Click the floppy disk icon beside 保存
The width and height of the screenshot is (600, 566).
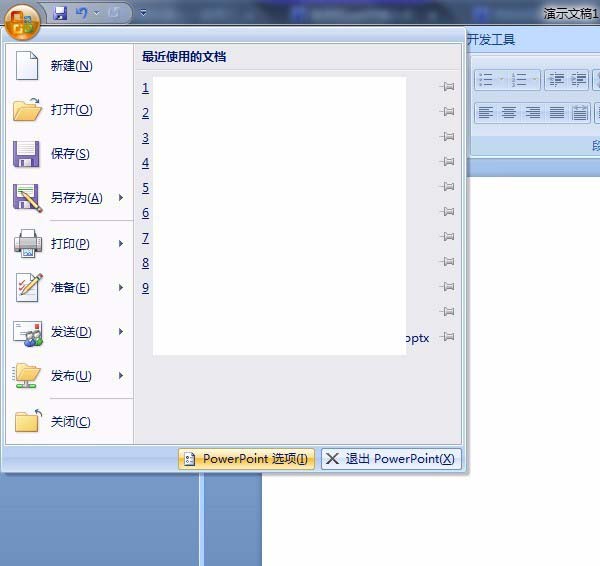point(26,154)
